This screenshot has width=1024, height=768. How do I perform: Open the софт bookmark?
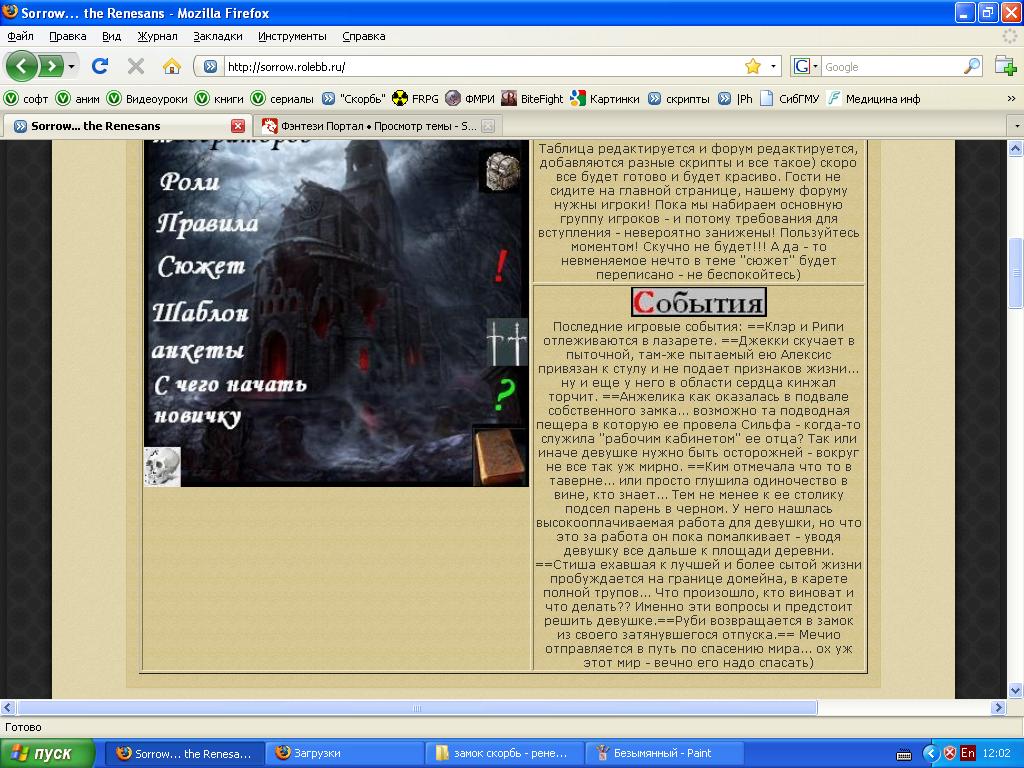click(26, 99)
